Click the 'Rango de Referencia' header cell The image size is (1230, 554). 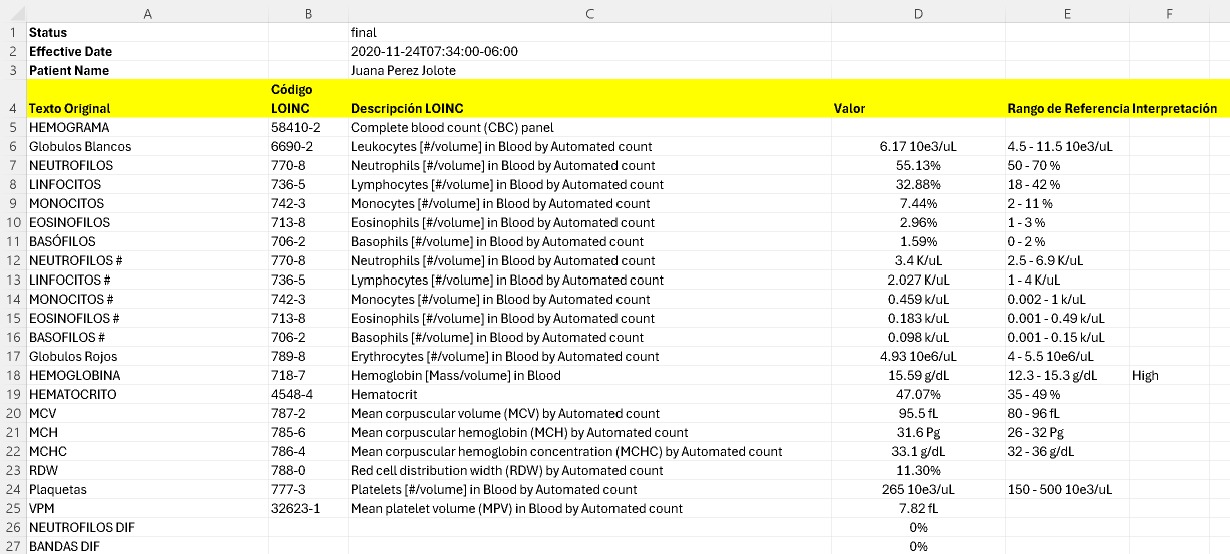pos(1067,99)
